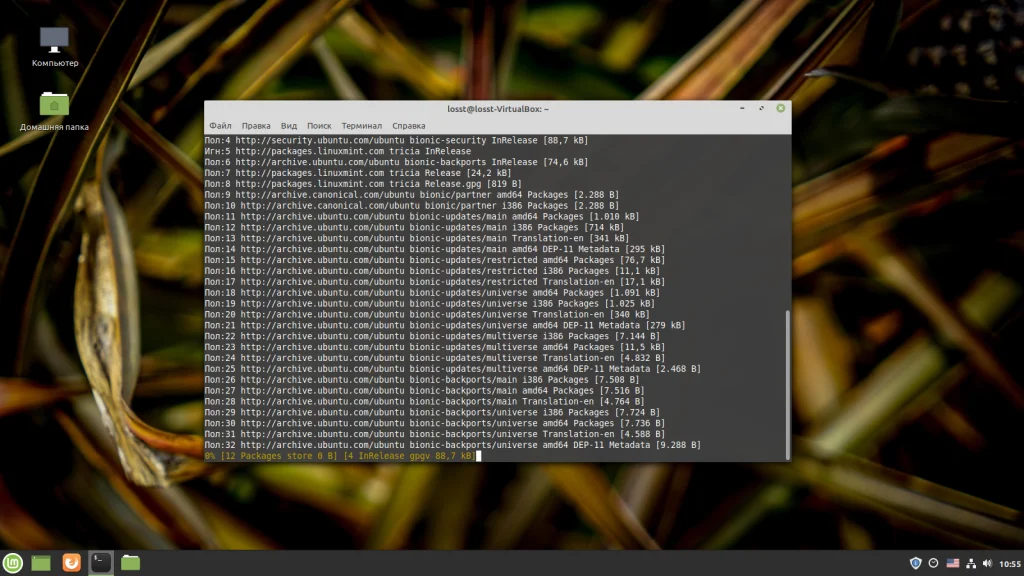Open the Поиск menu
Screen dimensions: 1024x576
(x=319, y=125)
